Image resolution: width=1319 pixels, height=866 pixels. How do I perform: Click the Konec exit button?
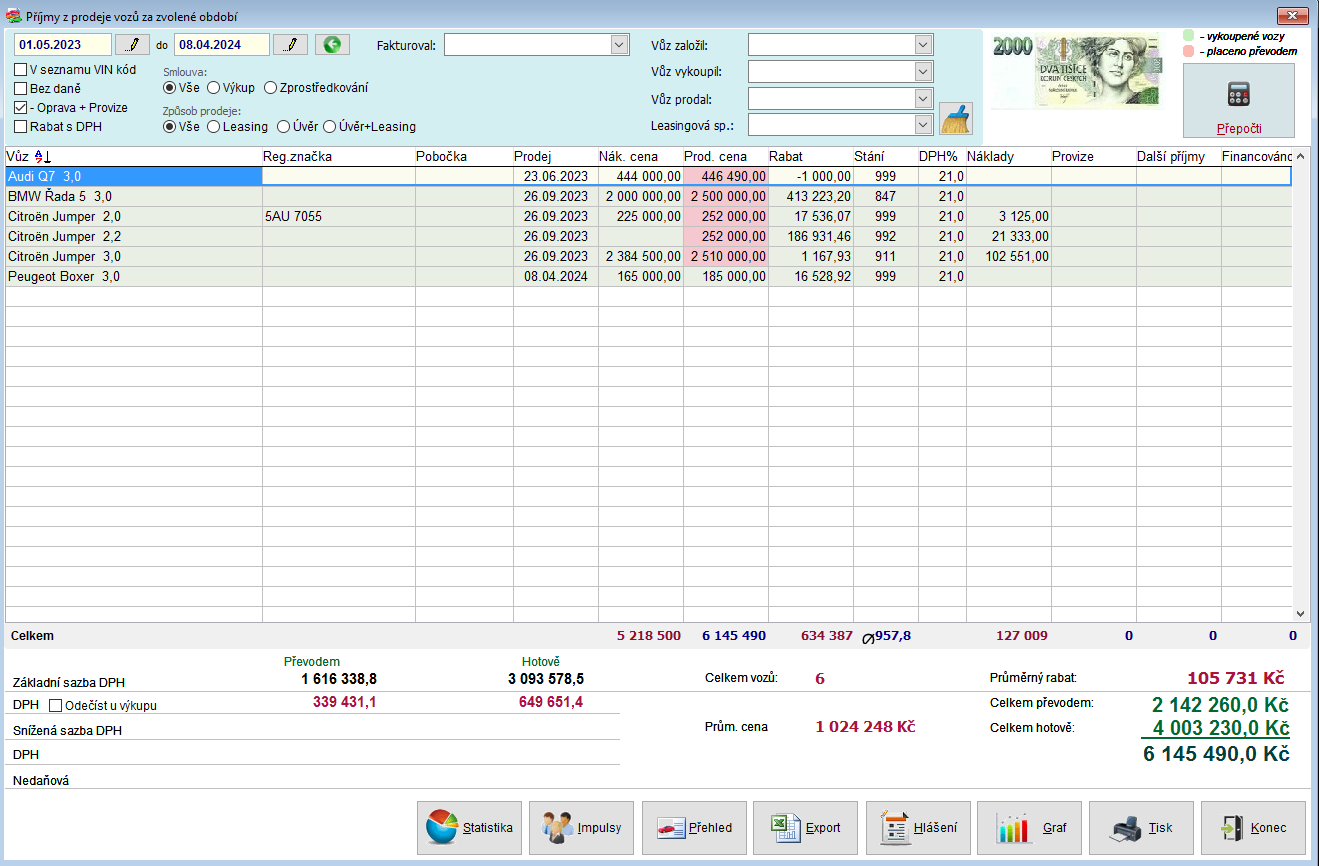(1253, 828)
